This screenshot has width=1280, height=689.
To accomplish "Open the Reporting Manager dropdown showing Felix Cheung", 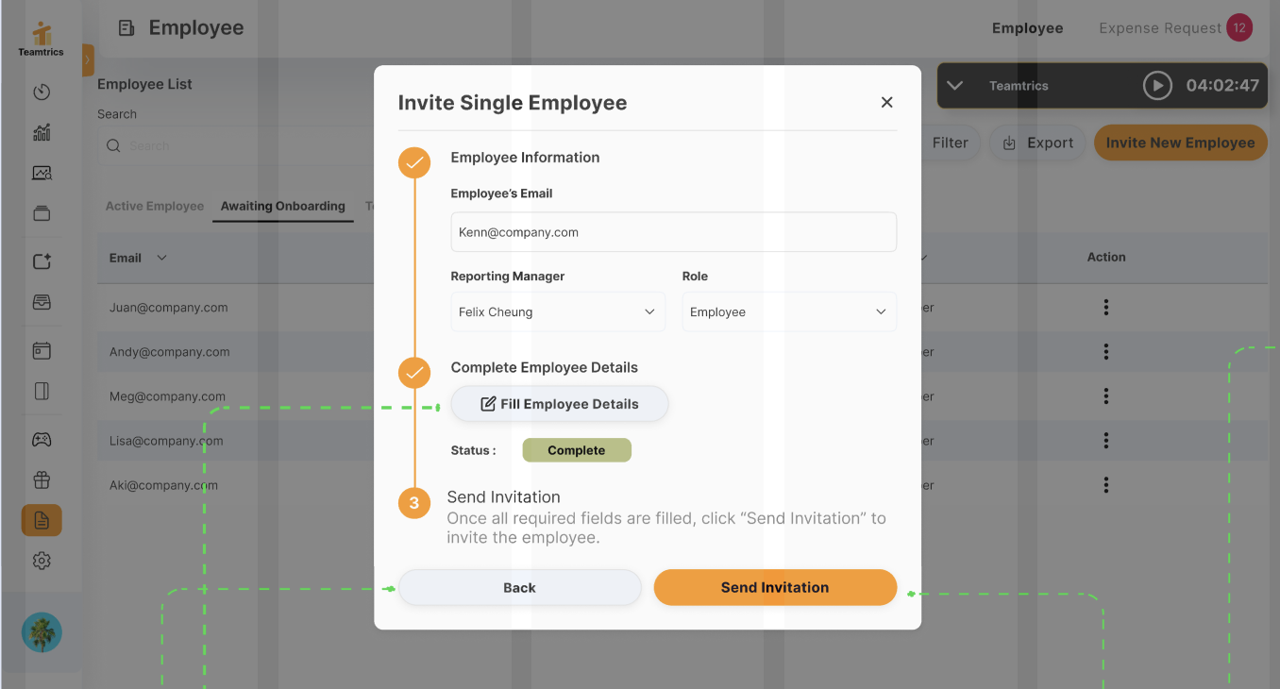I will point(557,311).
